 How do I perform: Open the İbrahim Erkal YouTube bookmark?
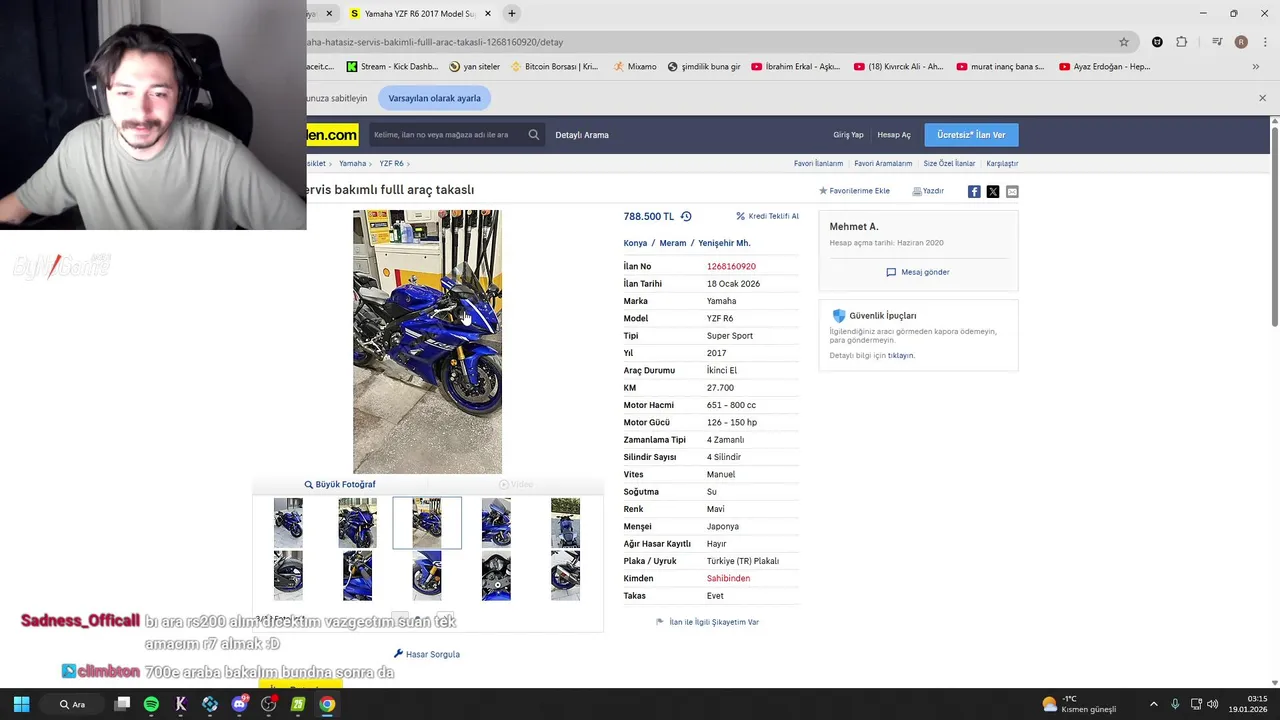pyautogui.click(x=795, y=67)
